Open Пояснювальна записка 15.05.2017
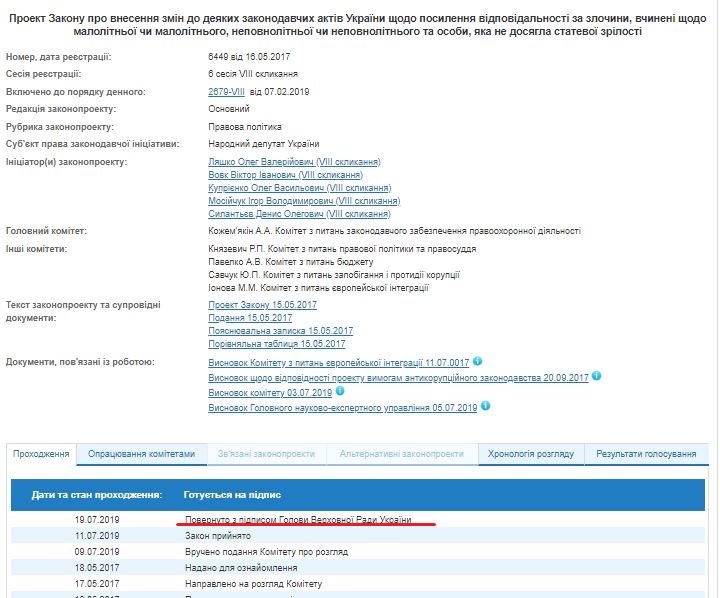This screenshot has width=720, height=598. coord(280,331)
